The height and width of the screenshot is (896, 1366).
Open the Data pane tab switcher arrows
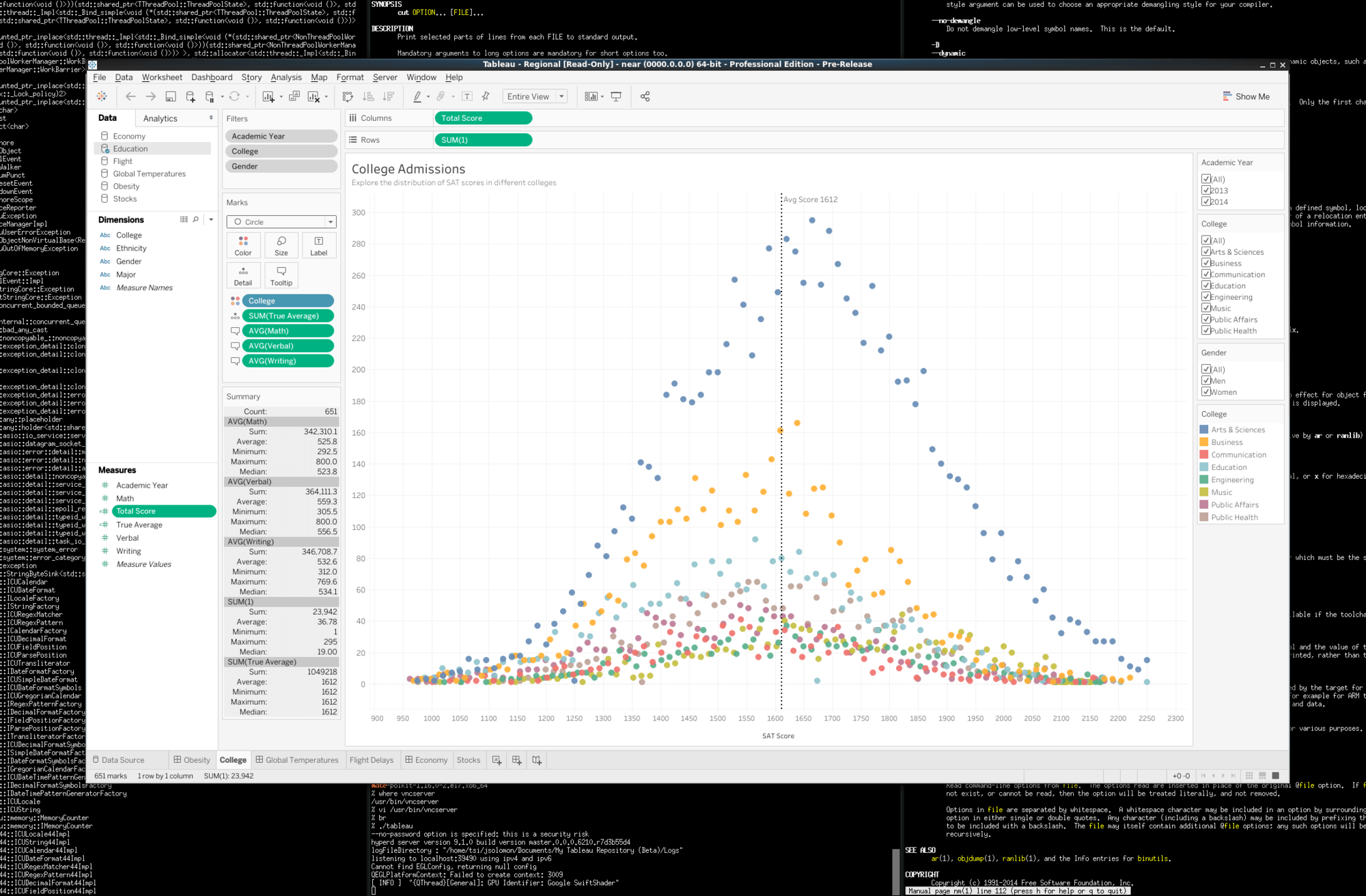click(211, 117)
